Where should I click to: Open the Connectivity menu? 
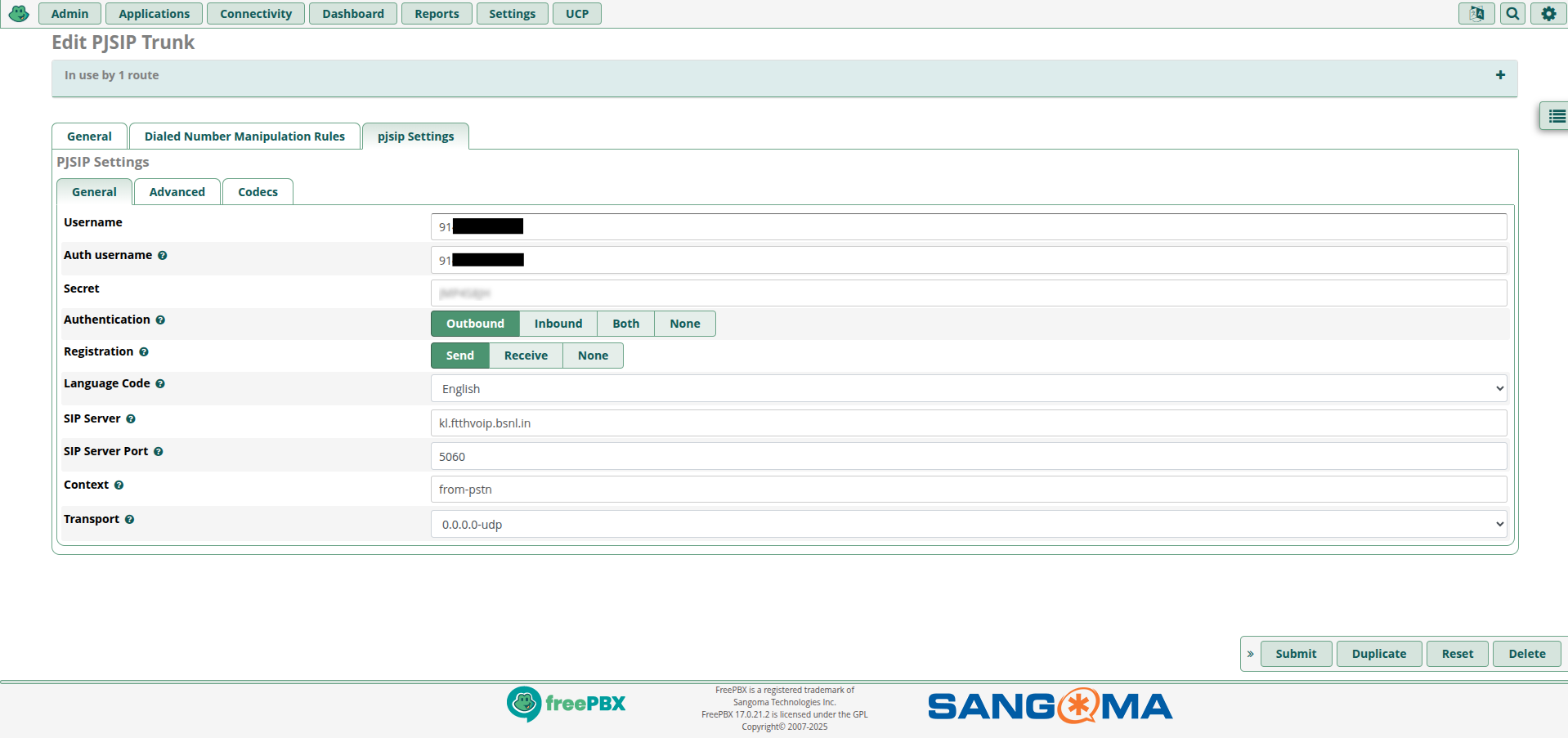[x=255, y=14]
